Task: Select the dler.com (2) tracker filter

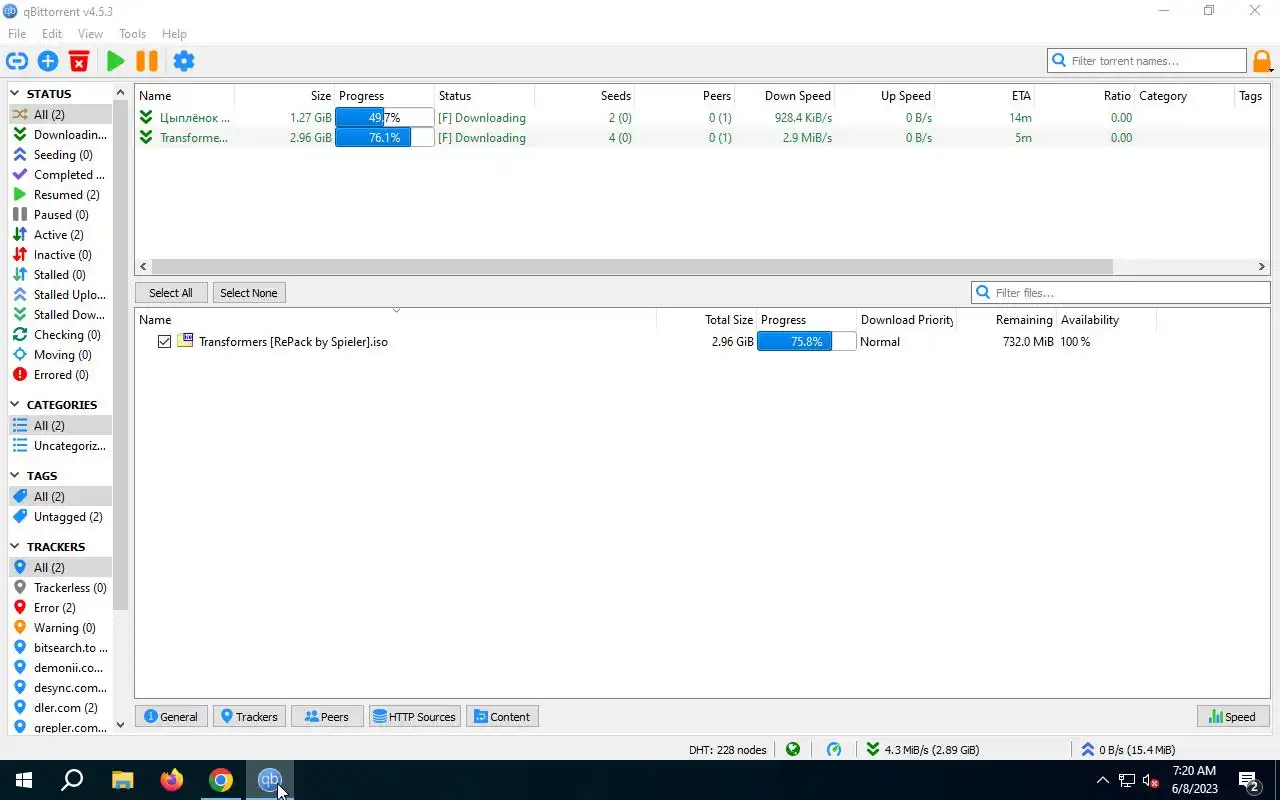Action: pos(60,708)
